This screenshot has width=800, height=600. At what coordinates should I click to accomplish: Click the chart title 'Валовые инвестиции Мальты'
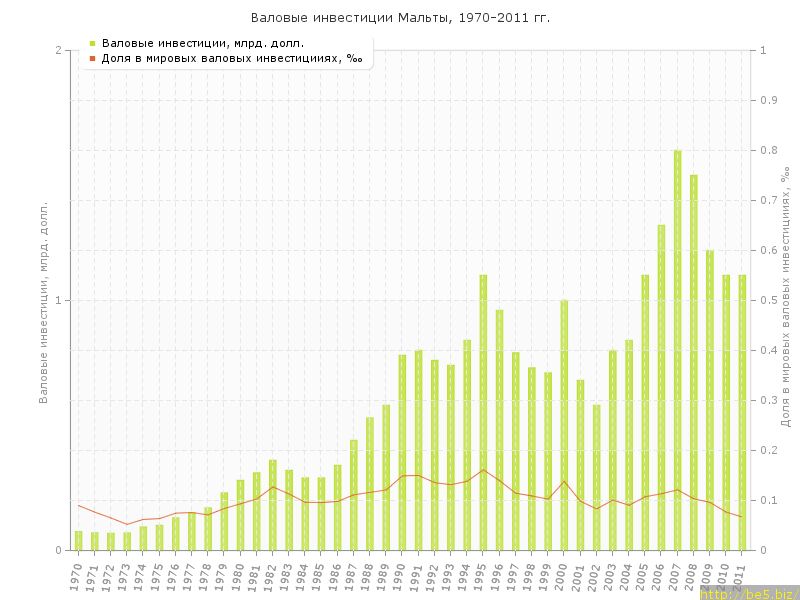(x=400, y=18)
